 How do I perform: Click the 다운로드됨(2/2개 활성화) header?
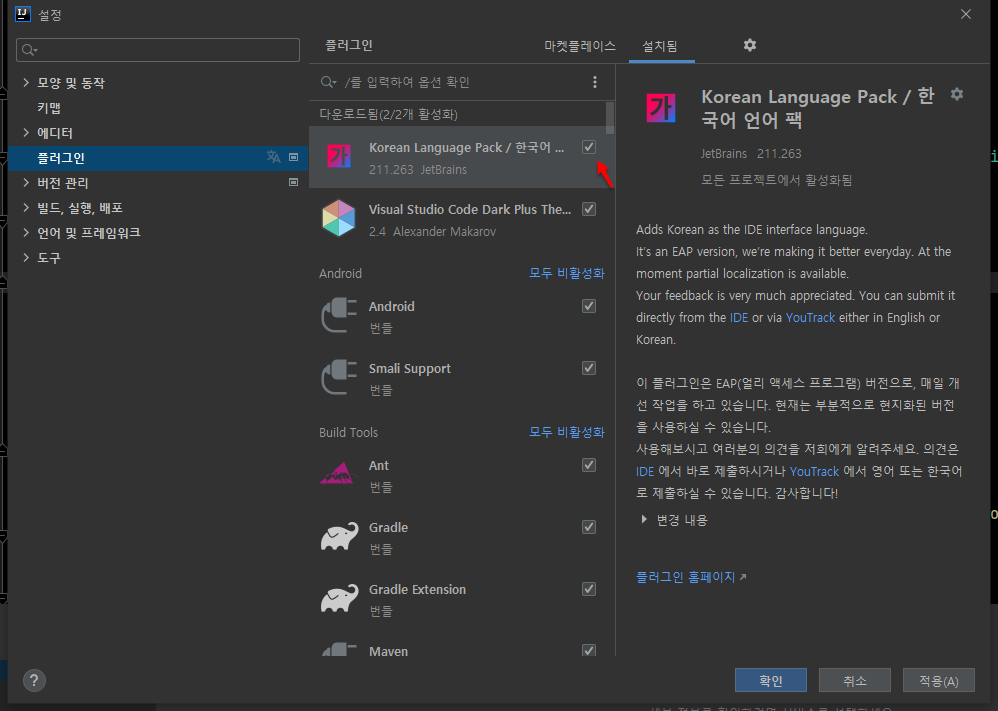(x=388, y=115)
